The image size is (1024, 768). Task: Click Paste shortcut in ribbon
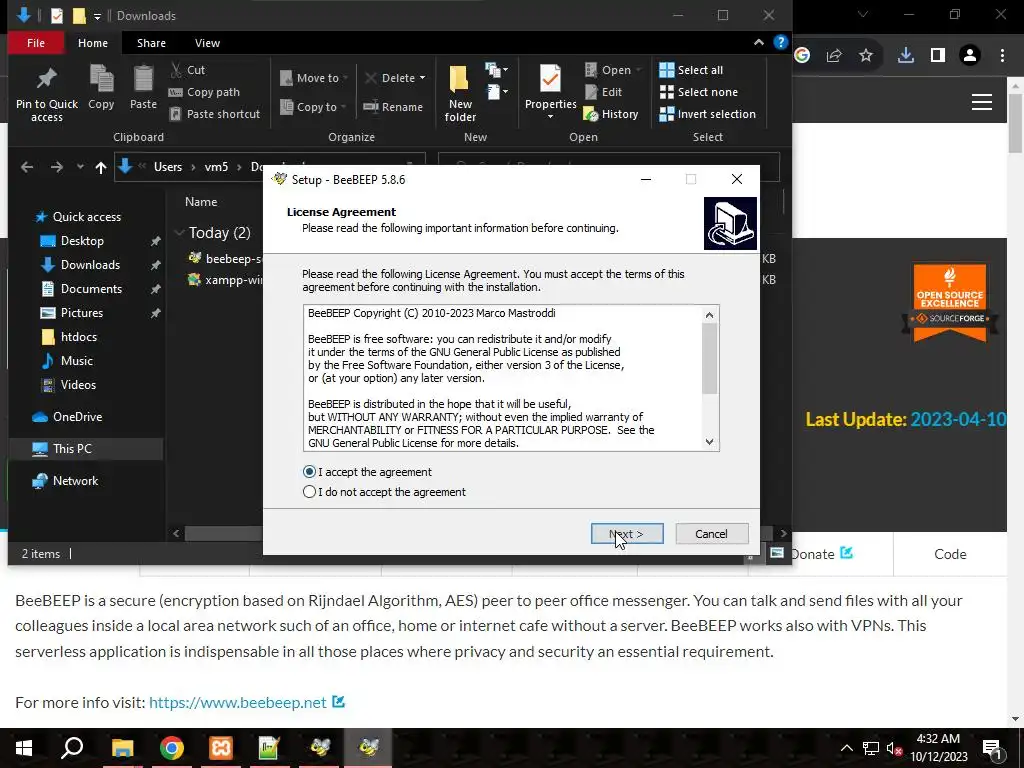pos(215,114)
